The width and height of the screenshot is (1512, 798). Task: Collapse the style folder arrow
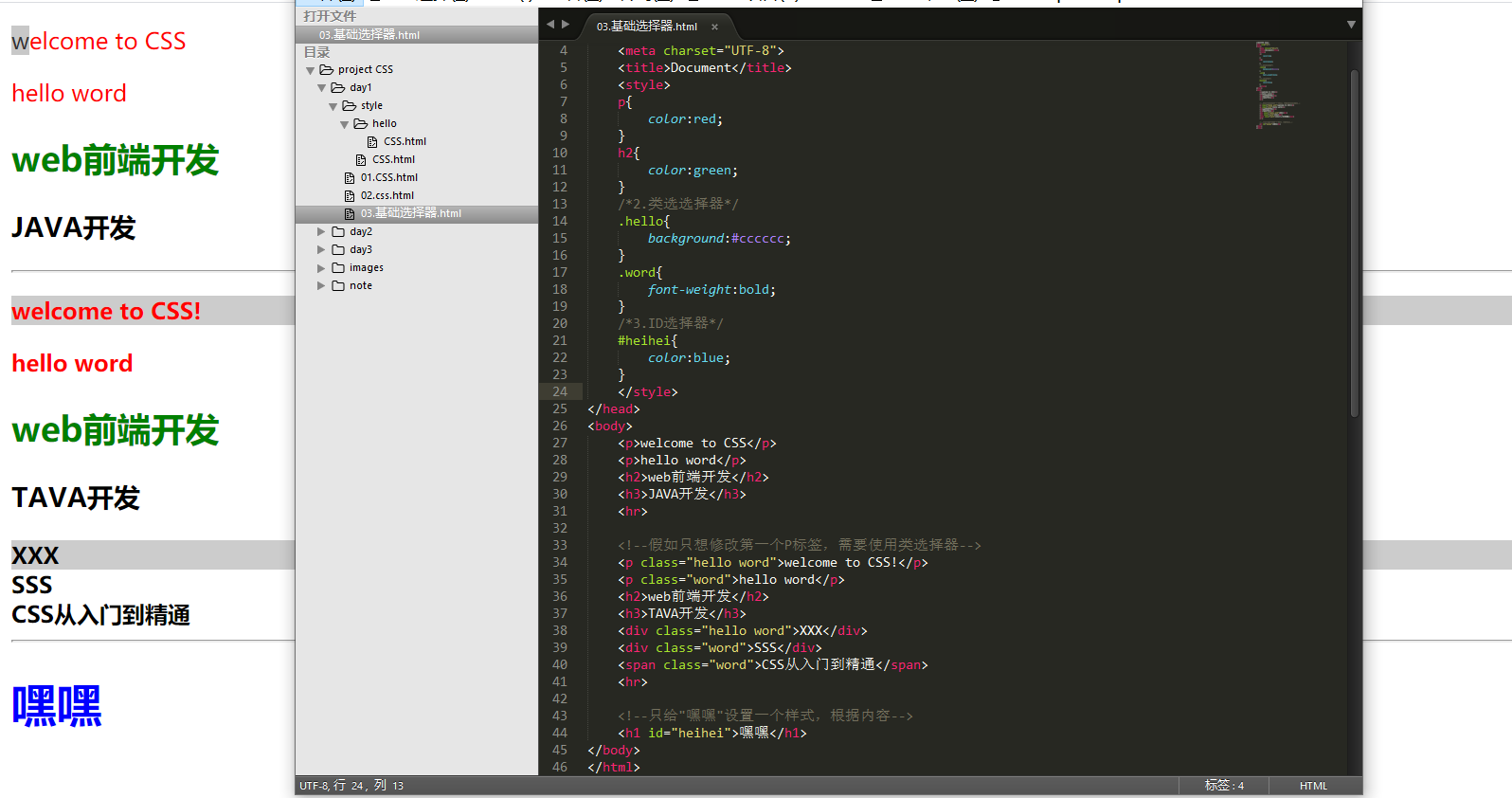[333, 106]
